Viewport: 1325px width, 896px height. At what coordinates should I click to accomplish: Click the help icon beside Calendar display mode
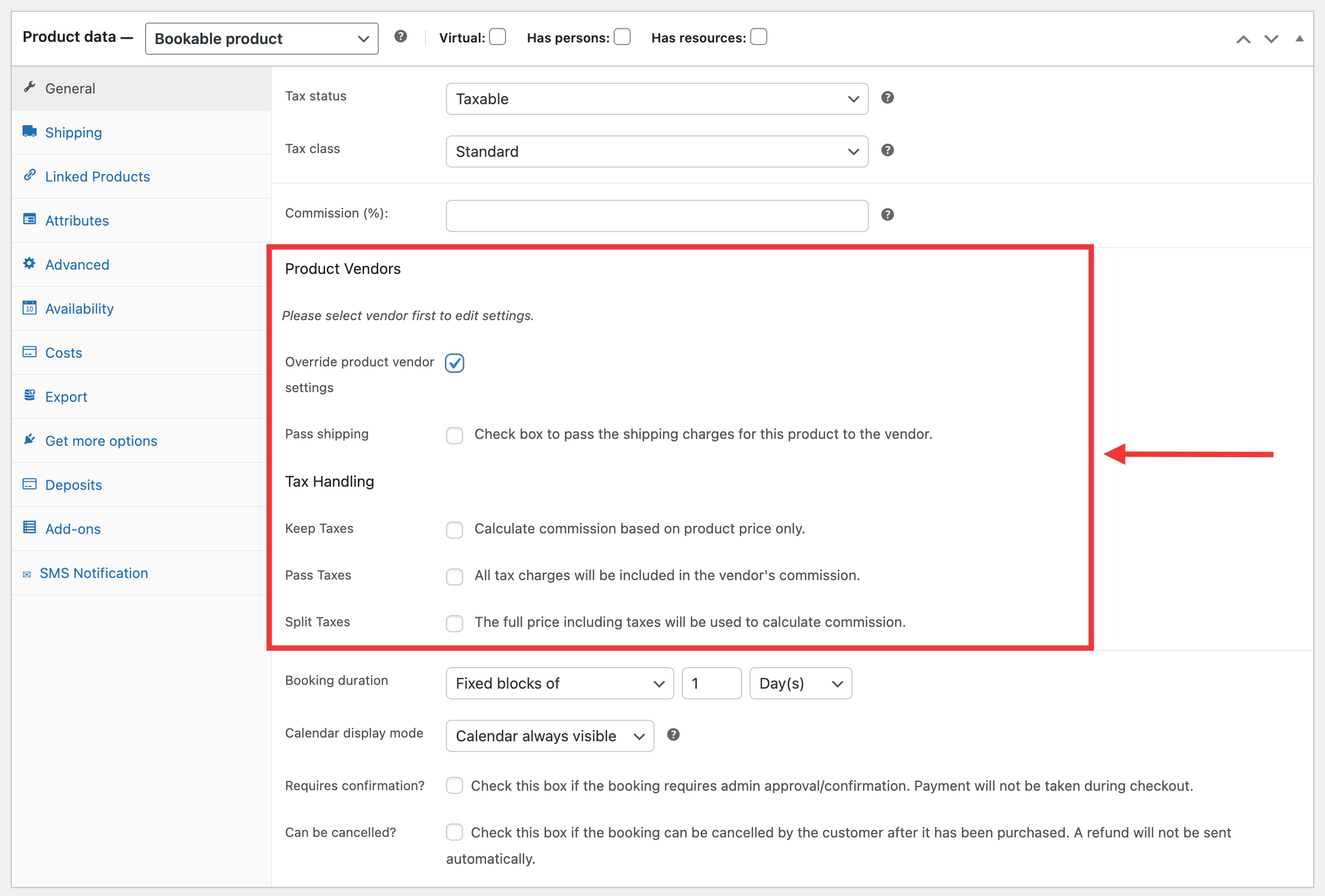[673, 735]
